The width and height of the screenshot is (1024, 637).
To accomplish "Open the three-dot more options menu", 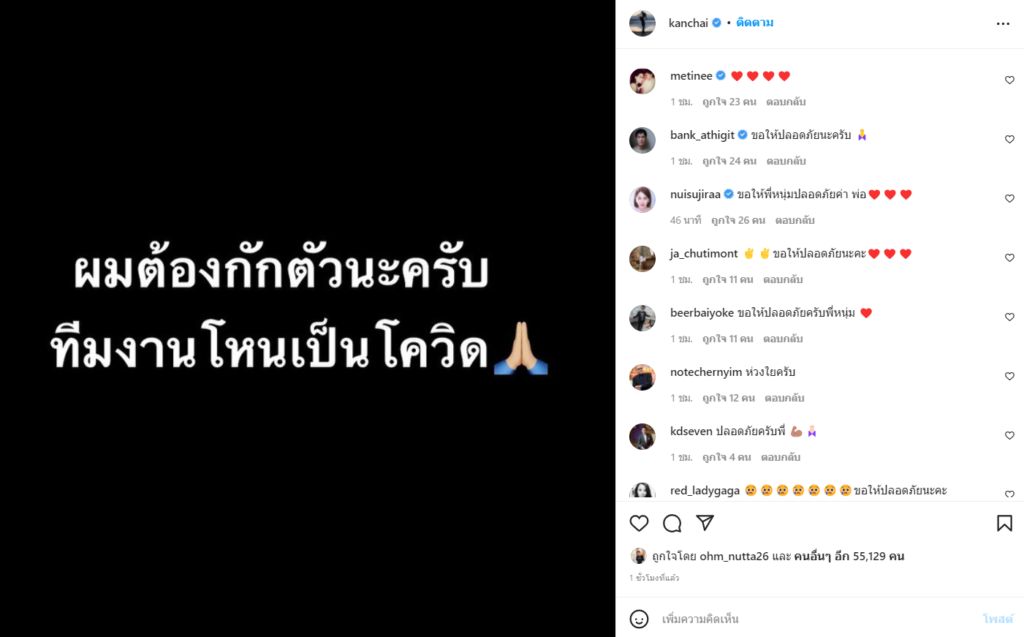I will [x=1003, y=24].
